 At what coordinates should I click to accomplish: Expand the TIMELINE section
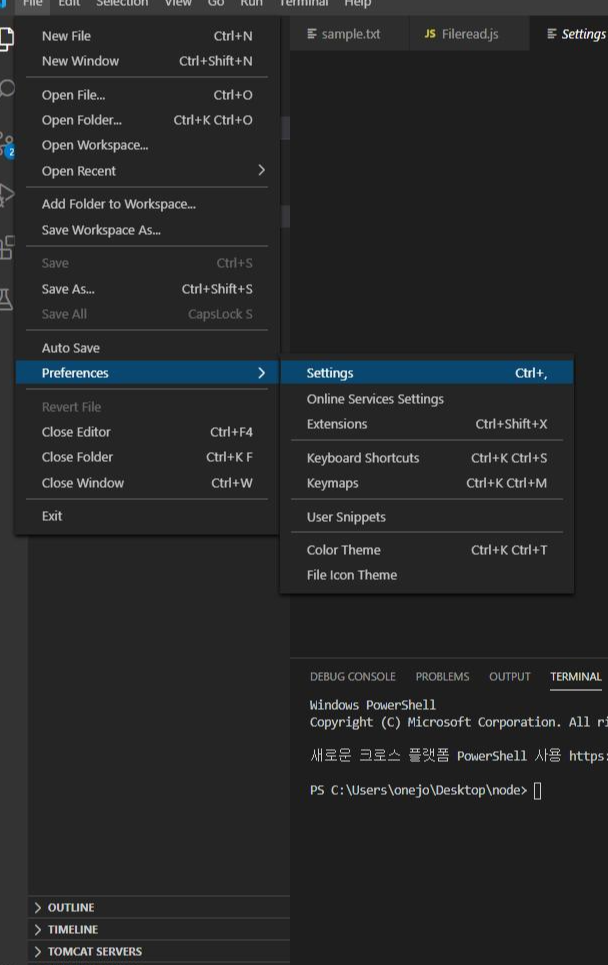159,929
